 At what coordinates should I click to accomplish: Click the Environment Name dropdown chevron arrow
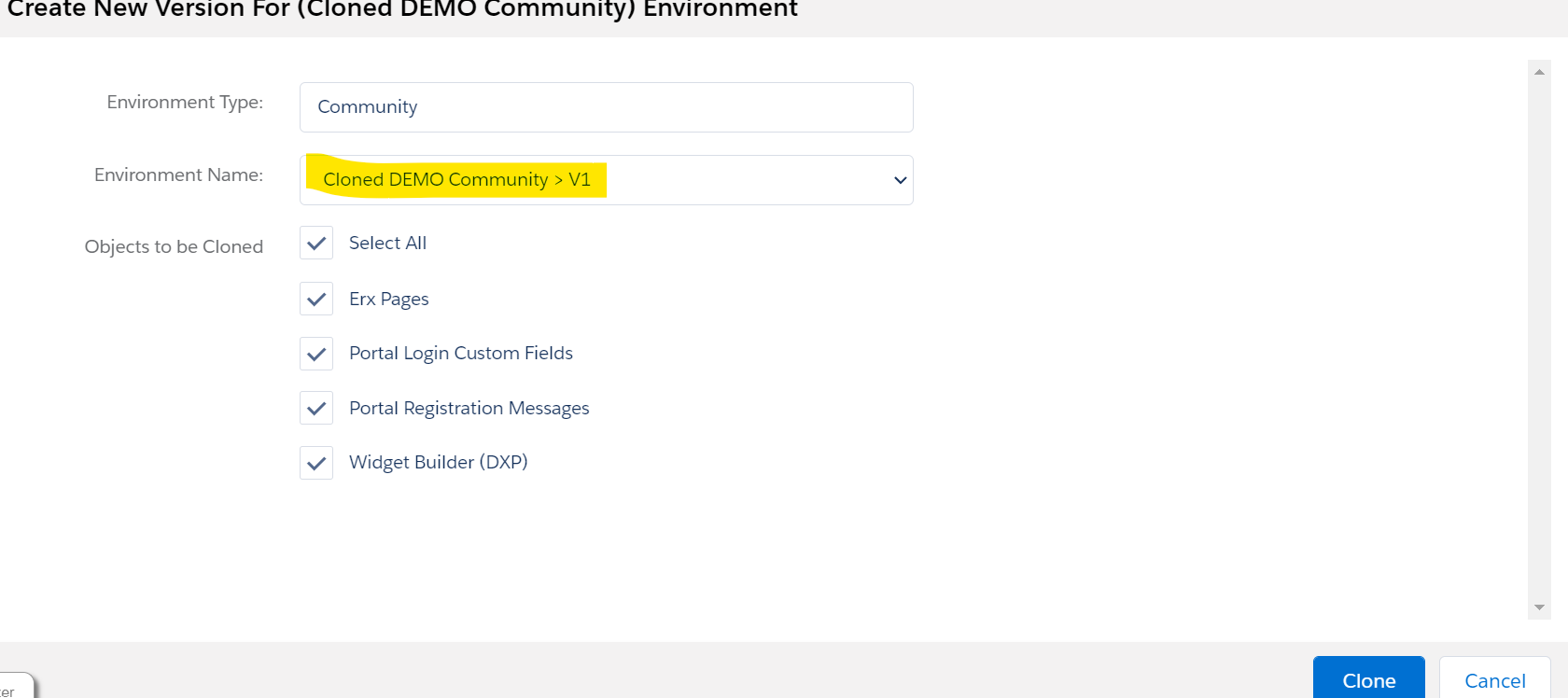(900, 180)
